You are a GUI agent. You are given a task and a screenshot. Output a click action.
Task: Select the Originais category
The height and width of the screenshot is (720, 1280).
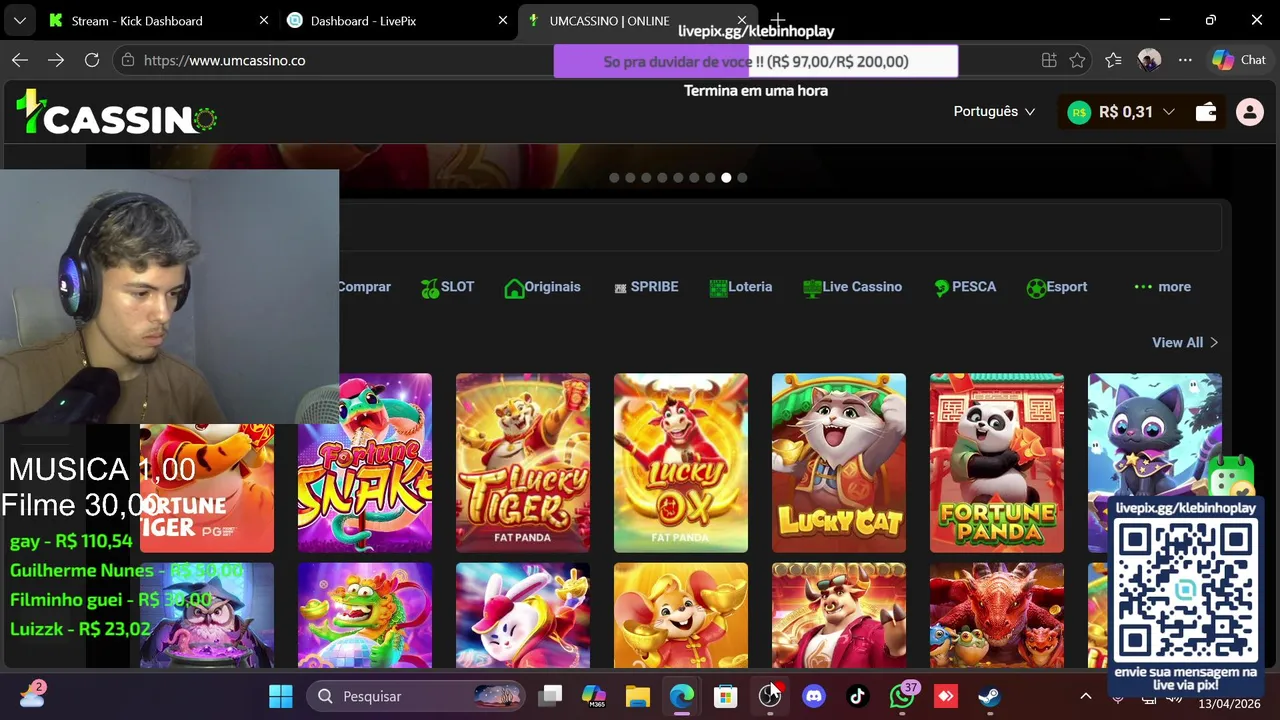click(x=542, y=287)
